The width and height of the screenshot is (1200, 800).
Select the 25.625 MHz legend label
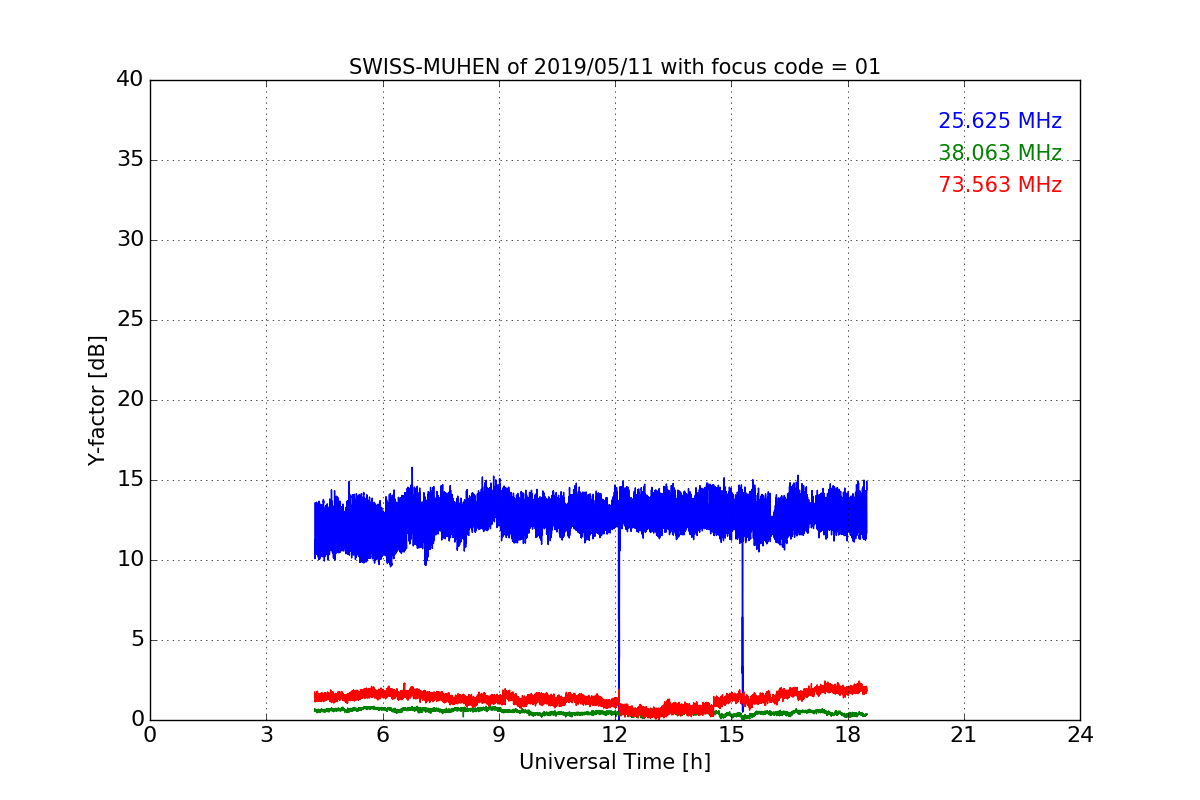click(x=1000, y=121)
